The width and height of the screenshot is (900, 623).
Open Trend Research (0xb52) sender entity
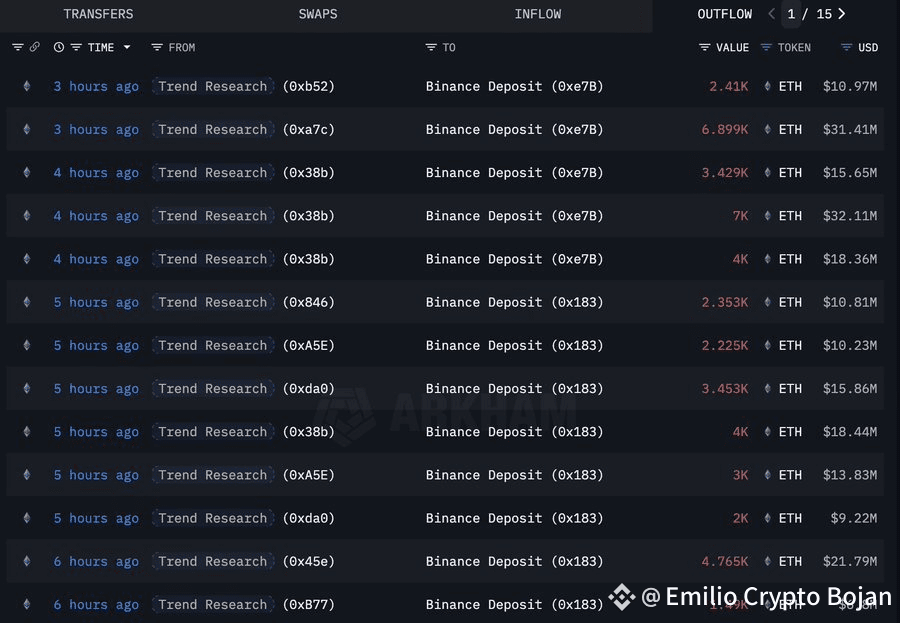[213, 86]
